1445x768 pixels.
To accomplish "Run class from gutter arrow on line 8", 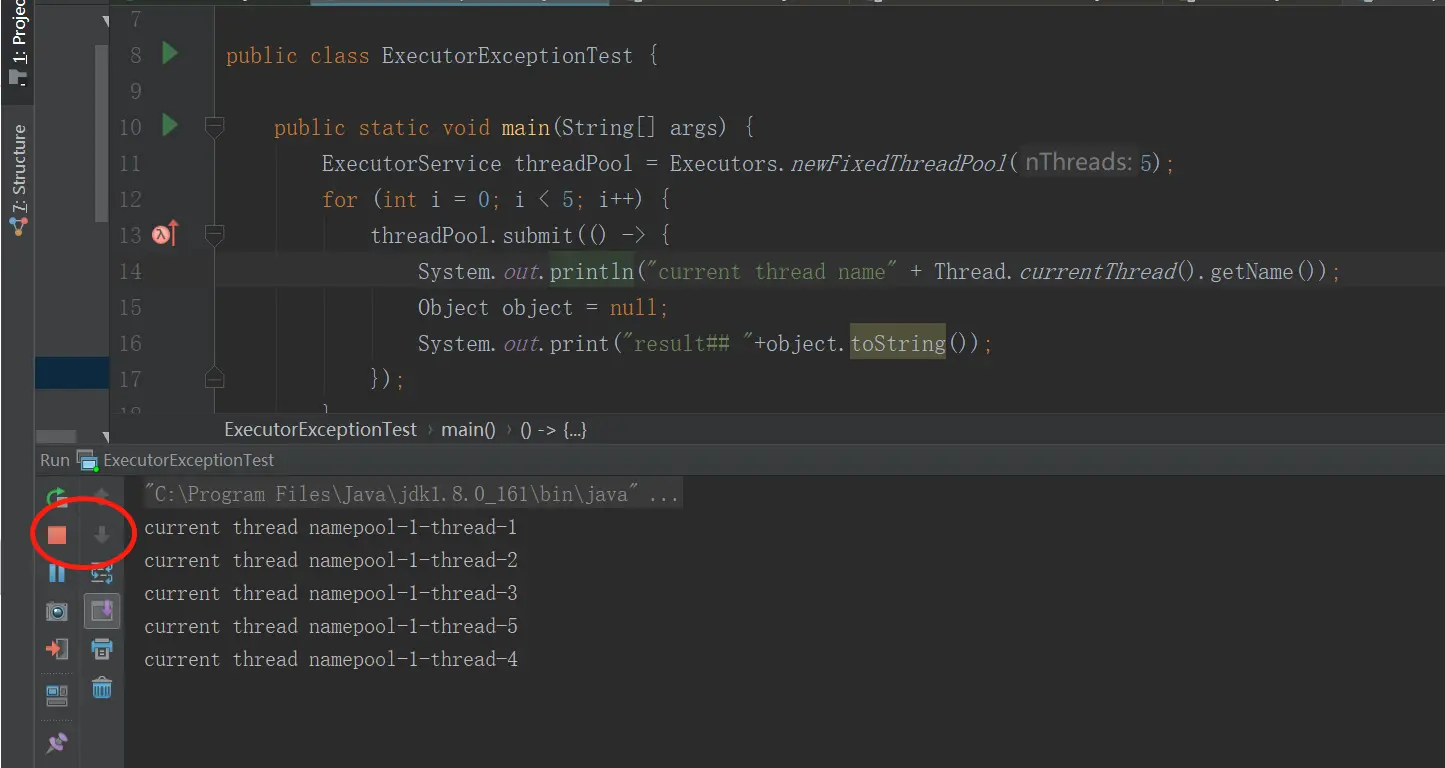I will [x=170, y=53].
